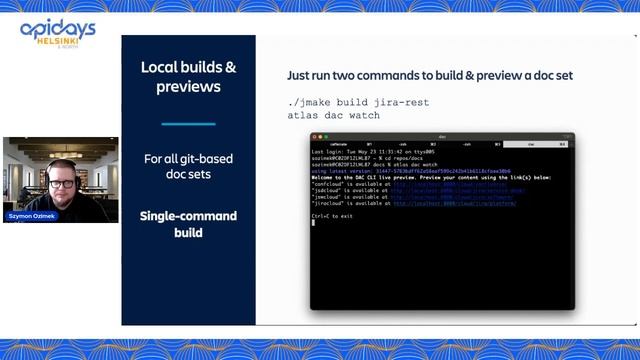Click the 'Last login: Tue May 23' terminal line
This screenshot has width=640, height=360.
[x=373, y=152]
